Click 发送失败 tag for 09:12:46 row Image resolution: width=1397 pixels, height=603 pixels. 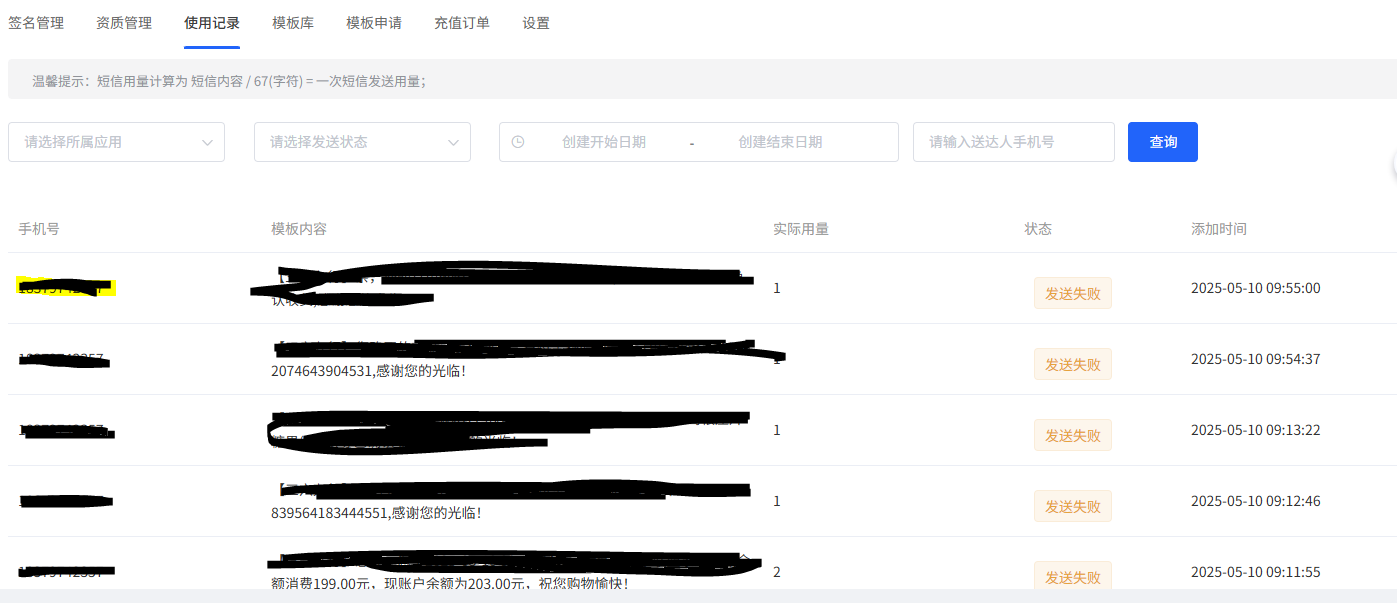(1073, 506)
